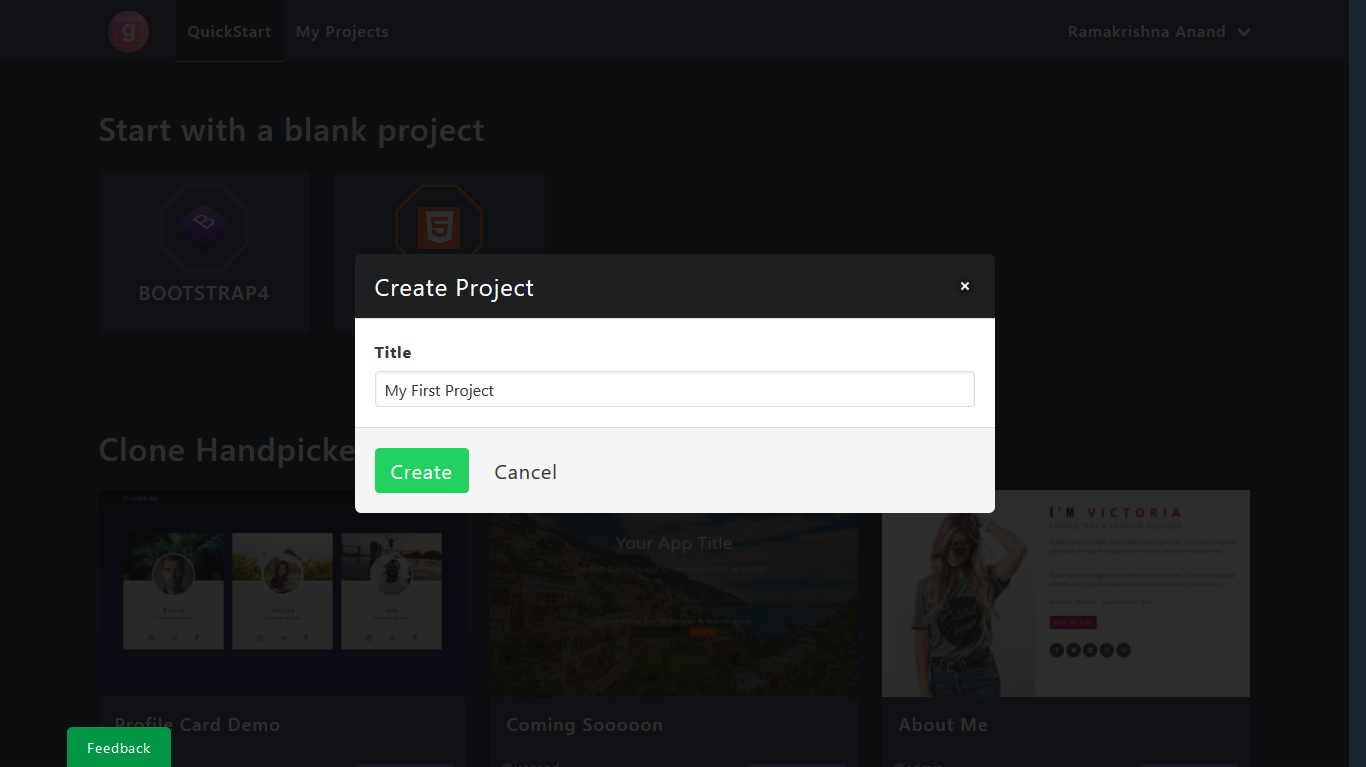Click the Instagram icon in About Me preview
The image size is (1366, 767).
pos(1106,649)
